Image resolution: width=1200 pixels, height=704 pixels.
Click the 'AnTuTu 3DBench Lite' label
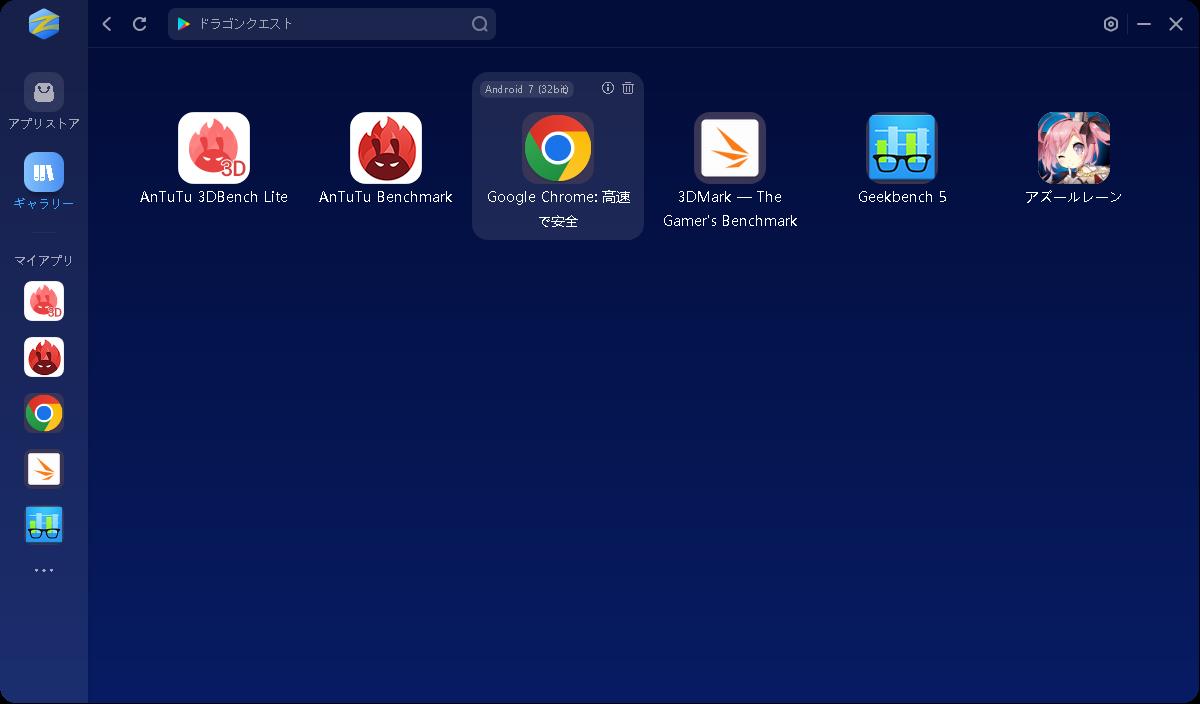tap(214, 197)
